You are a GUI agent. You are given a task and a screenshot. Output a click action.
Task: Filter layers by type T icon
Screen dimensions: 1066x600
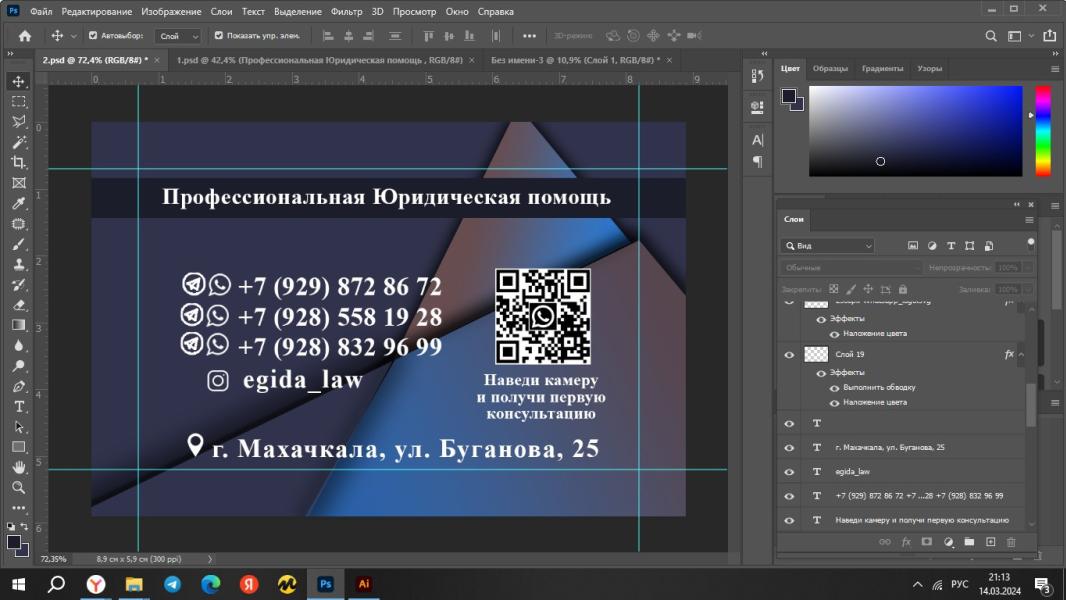951,246
